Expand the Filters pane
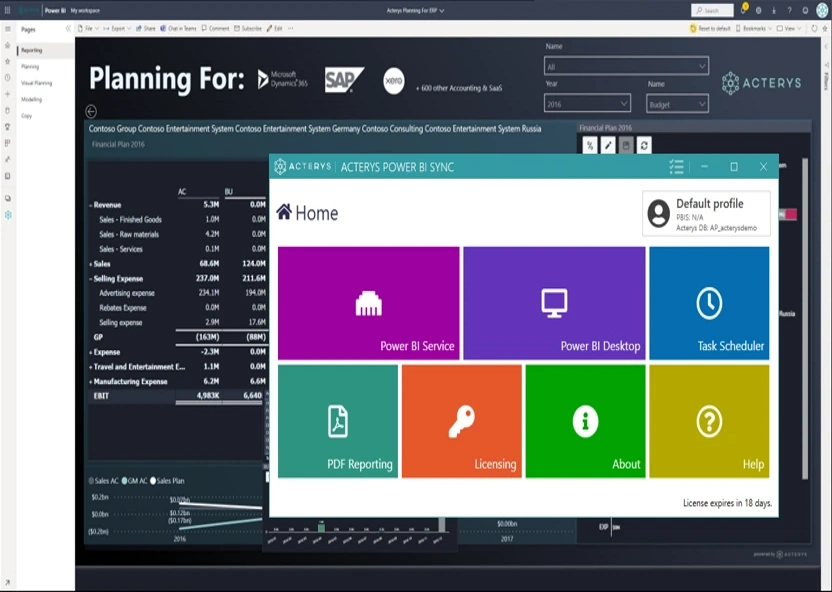This screenshot has height=592, width=832. (826, 46)
